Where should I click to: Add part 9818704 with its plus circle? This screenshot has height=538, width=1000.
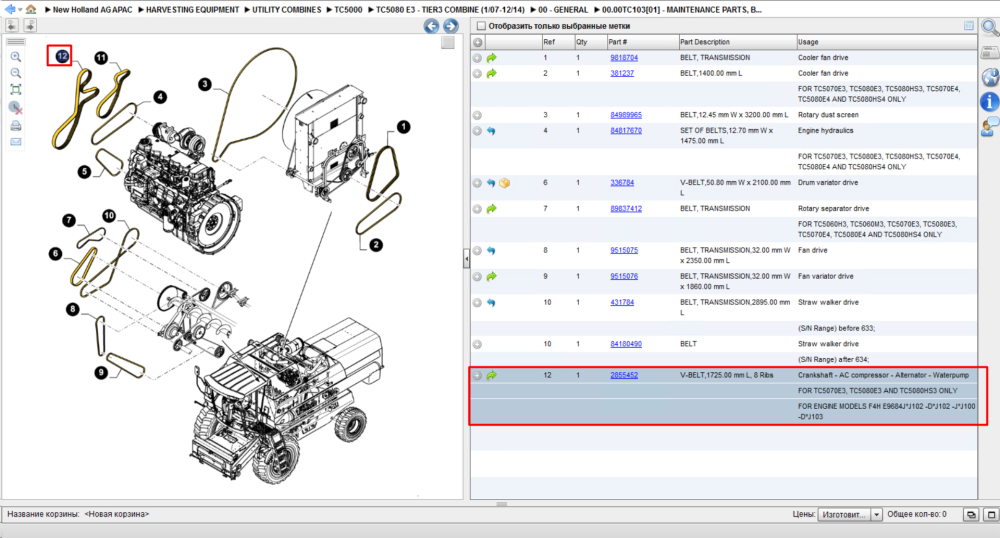pos(477,58)
